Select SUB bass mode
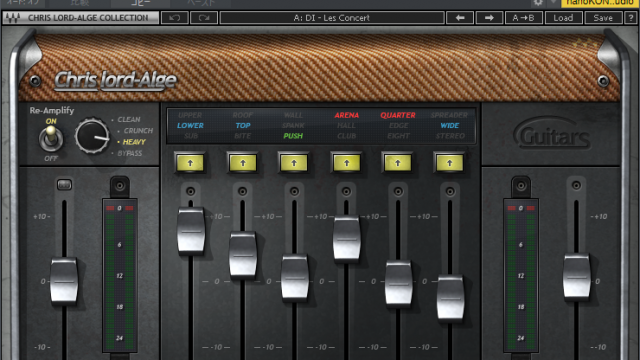 pyautogui.click(x=191, y=136)
